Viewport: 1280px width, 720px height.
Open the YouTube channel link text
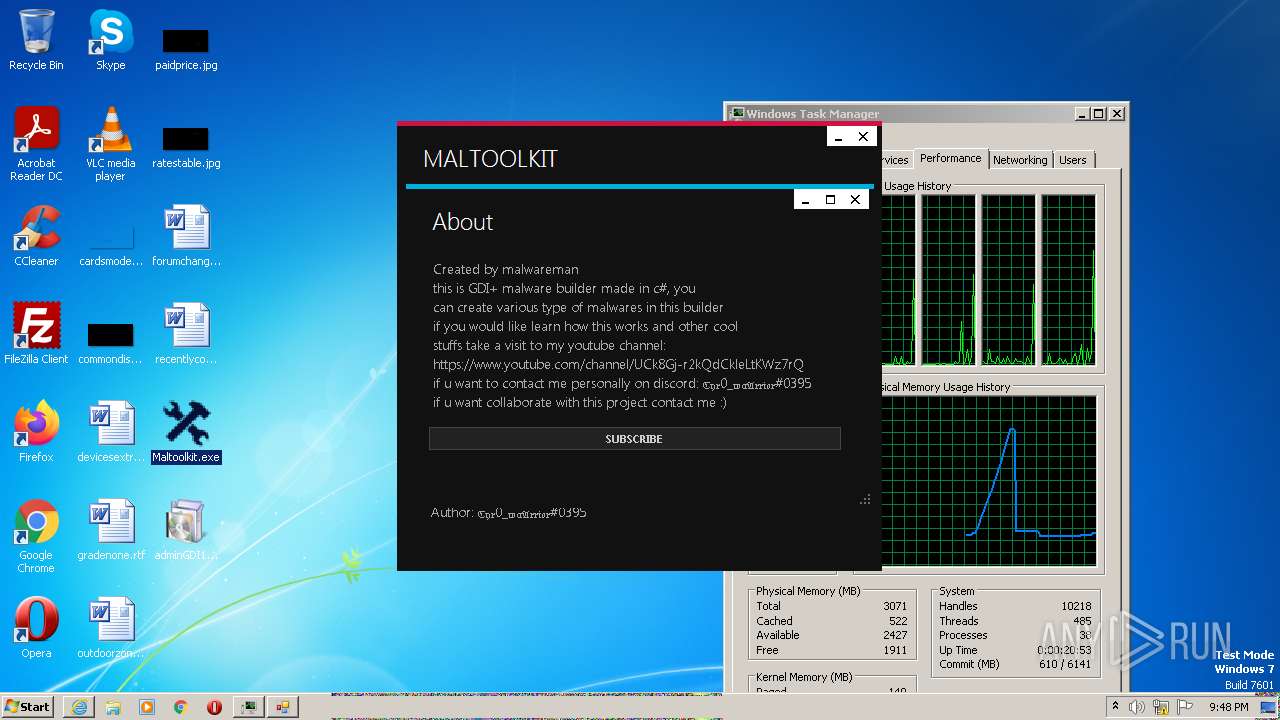pos(618,364)
